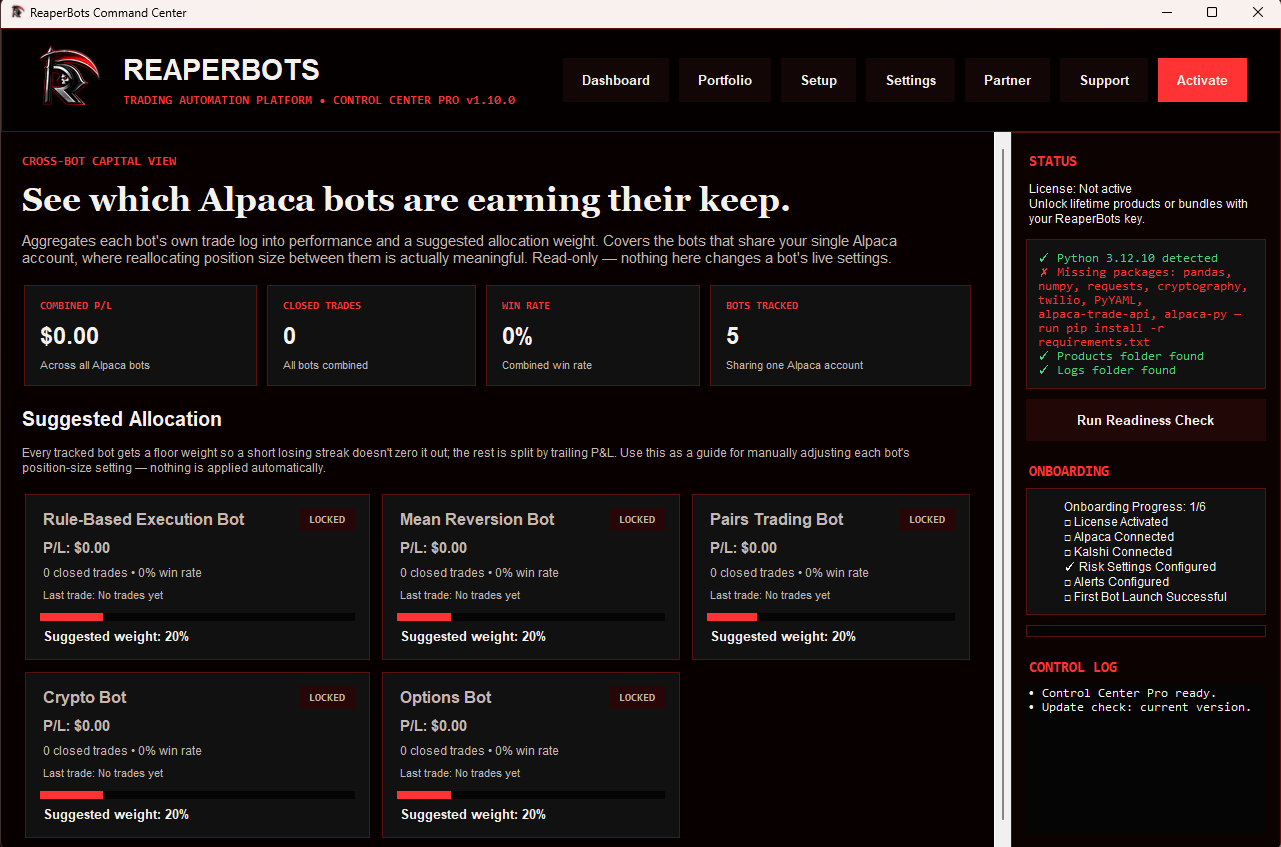This screenshot has height=847, width=1281.
Task: Toggle Risk Settings Configured checkmark
Action: 1069,567
